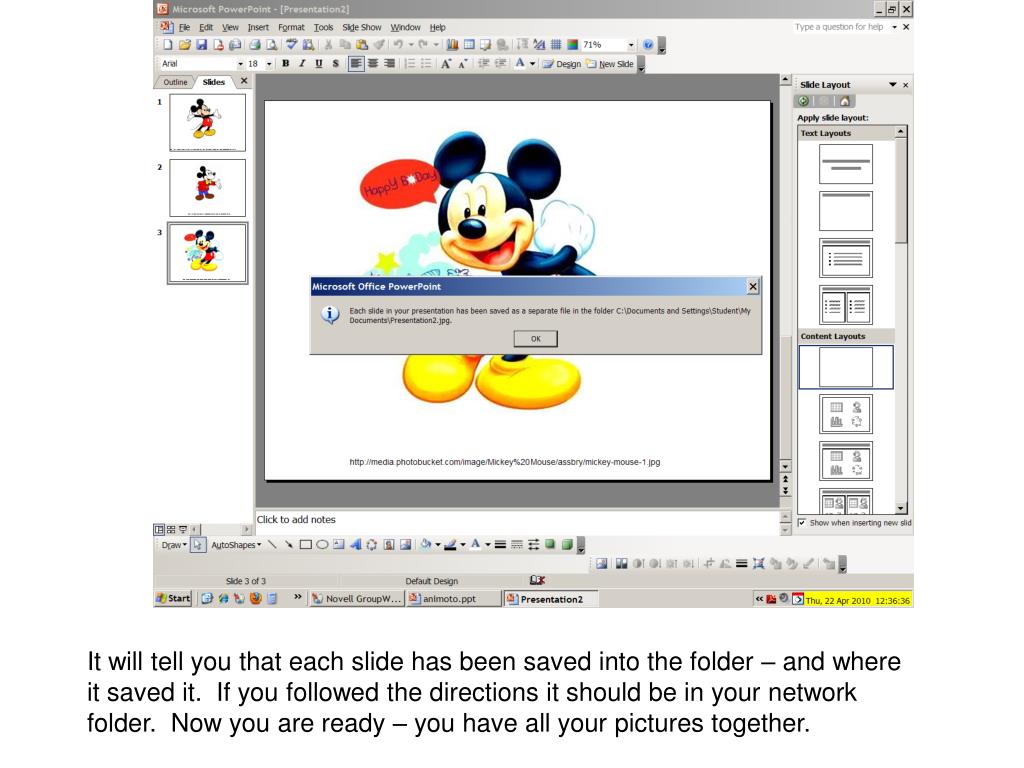The image size is (1024, 768).
Task: Open the Windows Start button
Action: (173, 598)
